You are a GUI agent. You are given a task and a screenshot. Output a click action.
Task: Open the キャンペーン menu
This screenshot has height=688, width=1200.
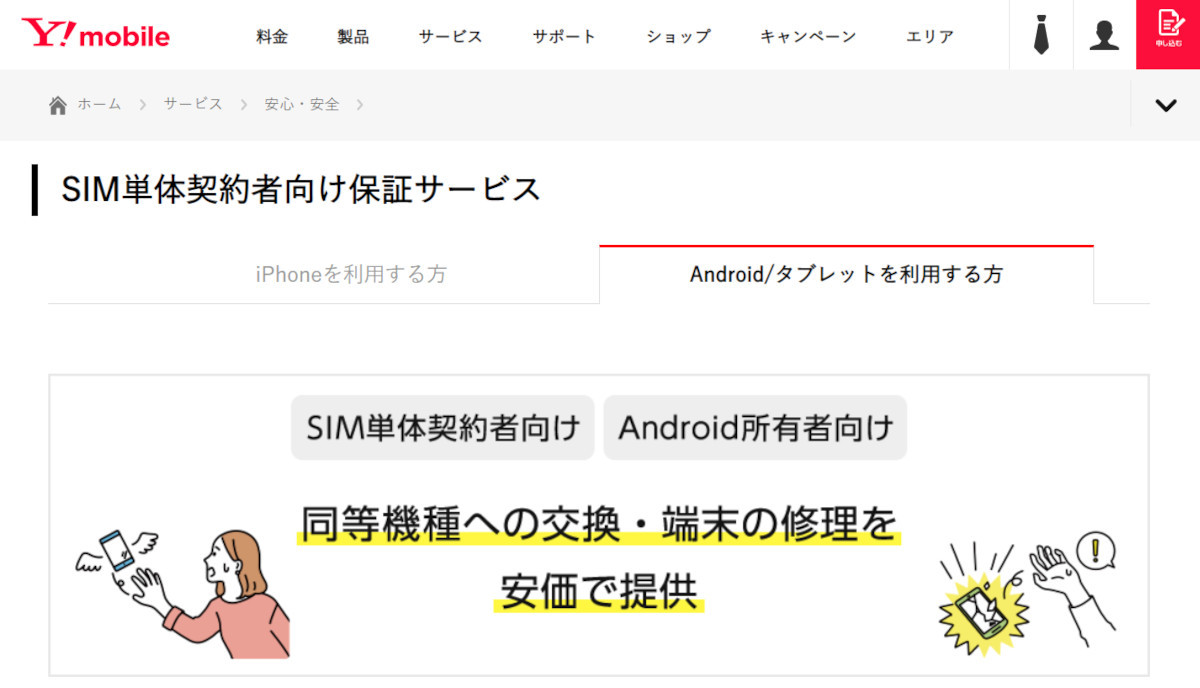pyautogui.click(x=808, y=37)
